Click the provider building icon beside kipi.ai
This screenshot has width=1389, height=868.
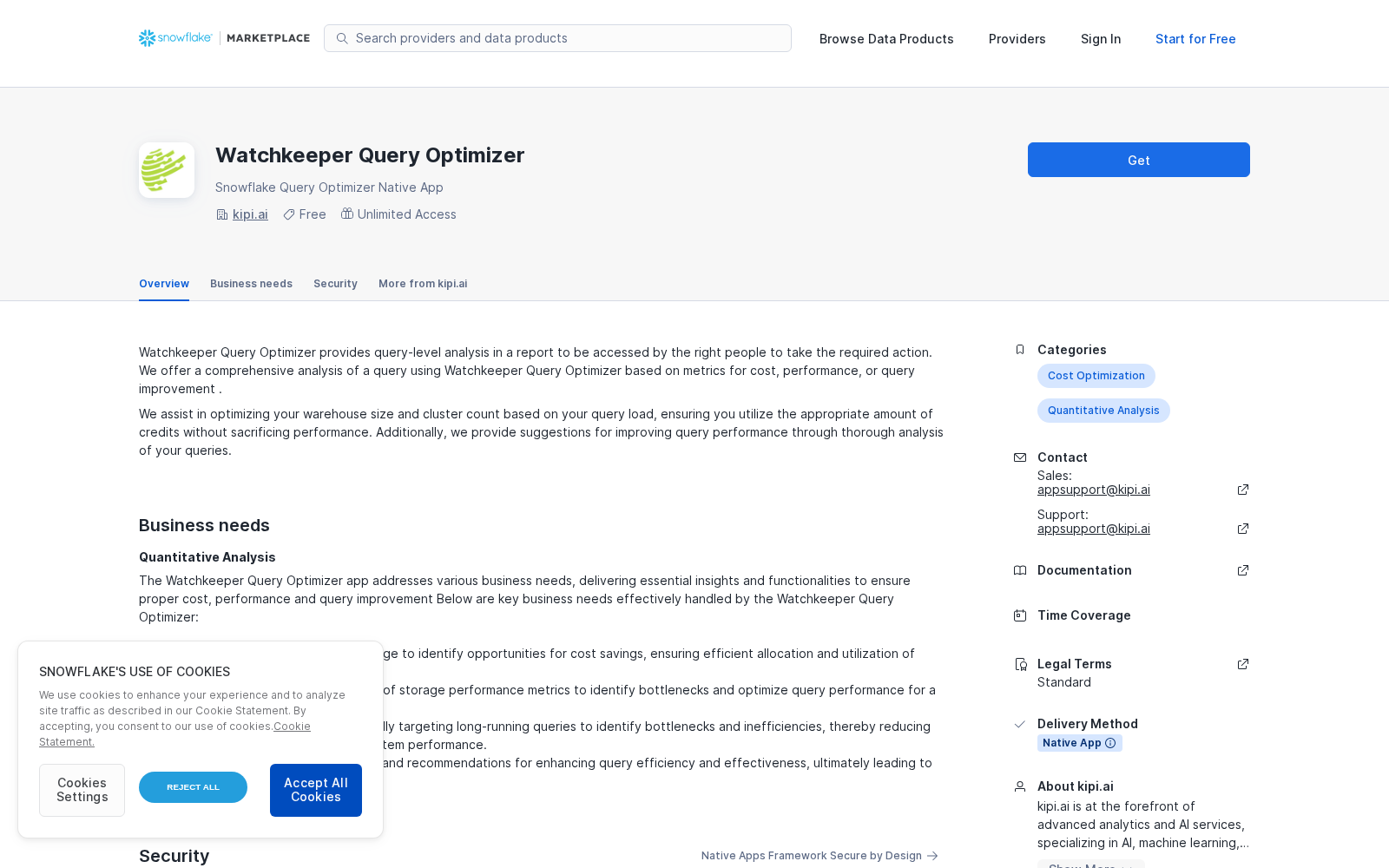point(222,214)
